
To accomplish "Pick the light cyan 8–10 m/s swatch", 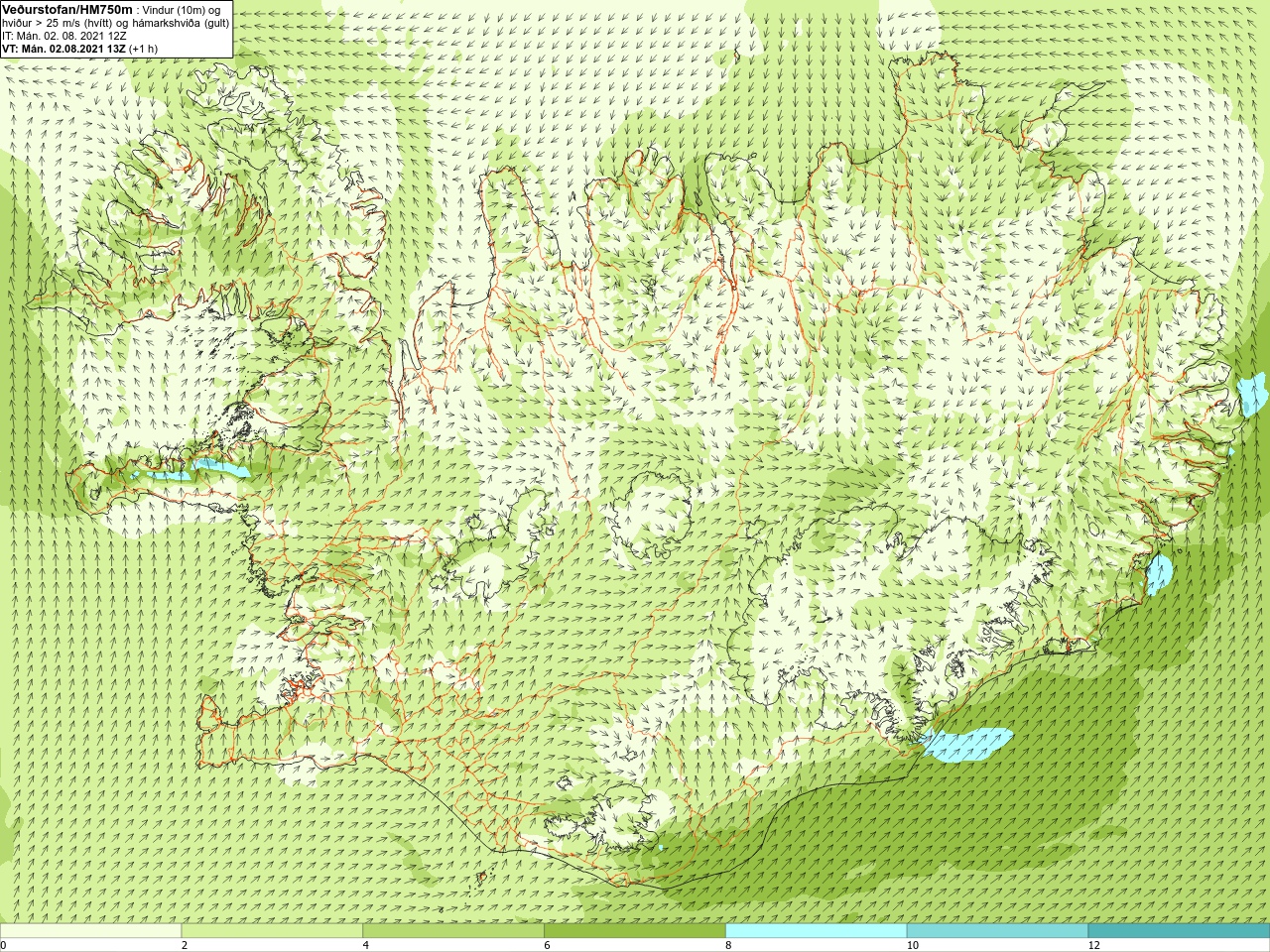I will click(x=817, y=931).
